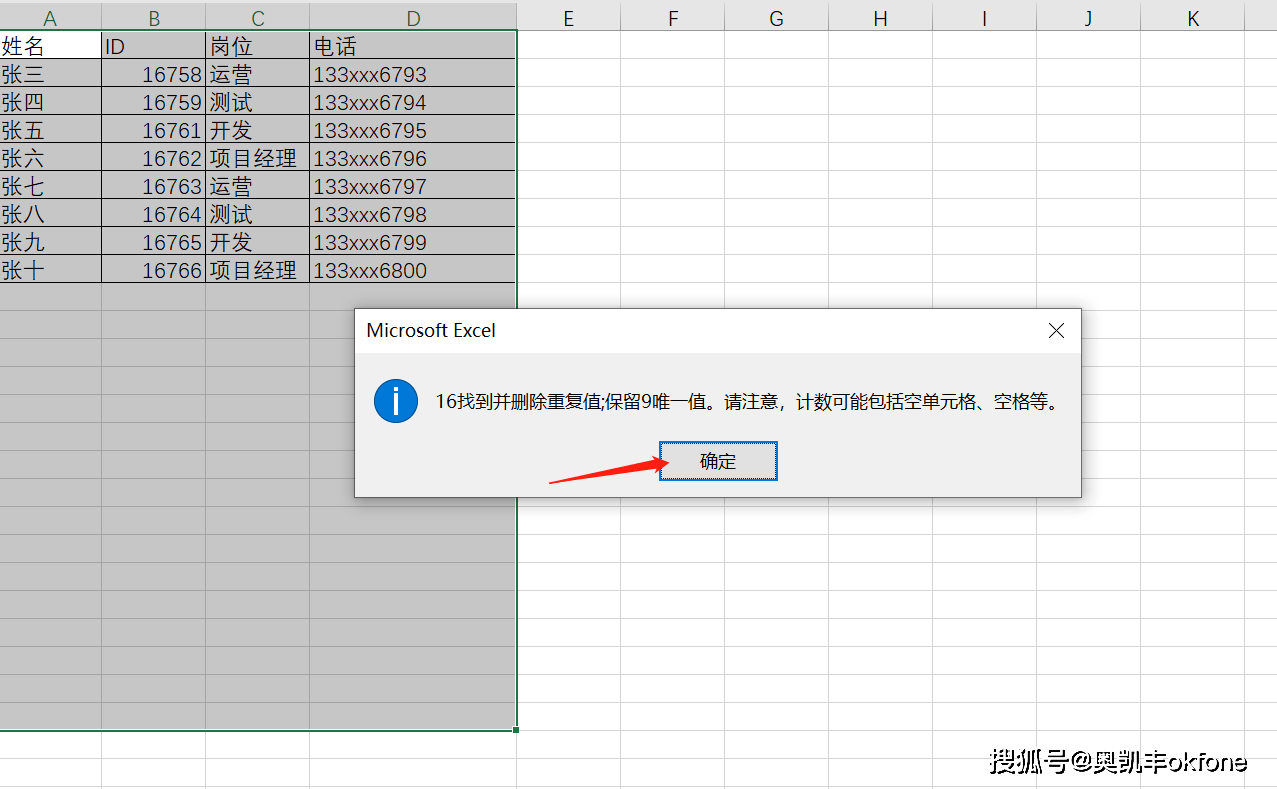Click the 岗位 header cell
Image resolution: width=1277 pixels, height=789 pixels.
[x=258, y=45]
